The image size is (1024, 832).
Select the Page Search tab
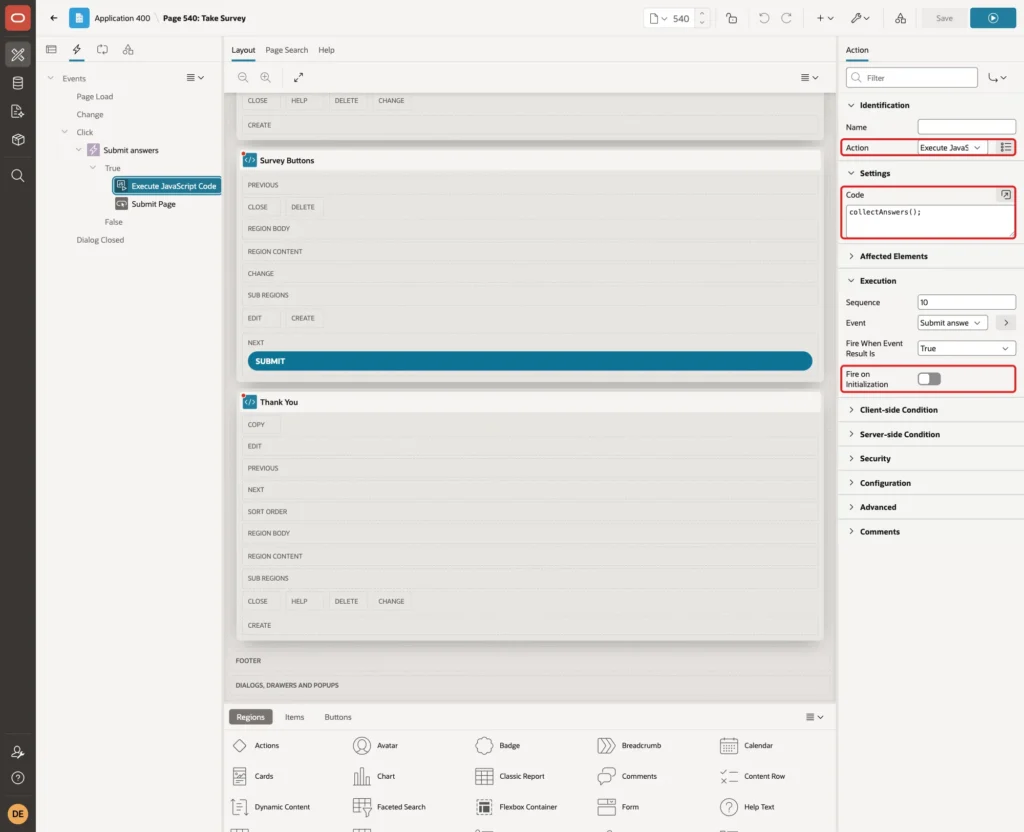click(x=286, y=50)
